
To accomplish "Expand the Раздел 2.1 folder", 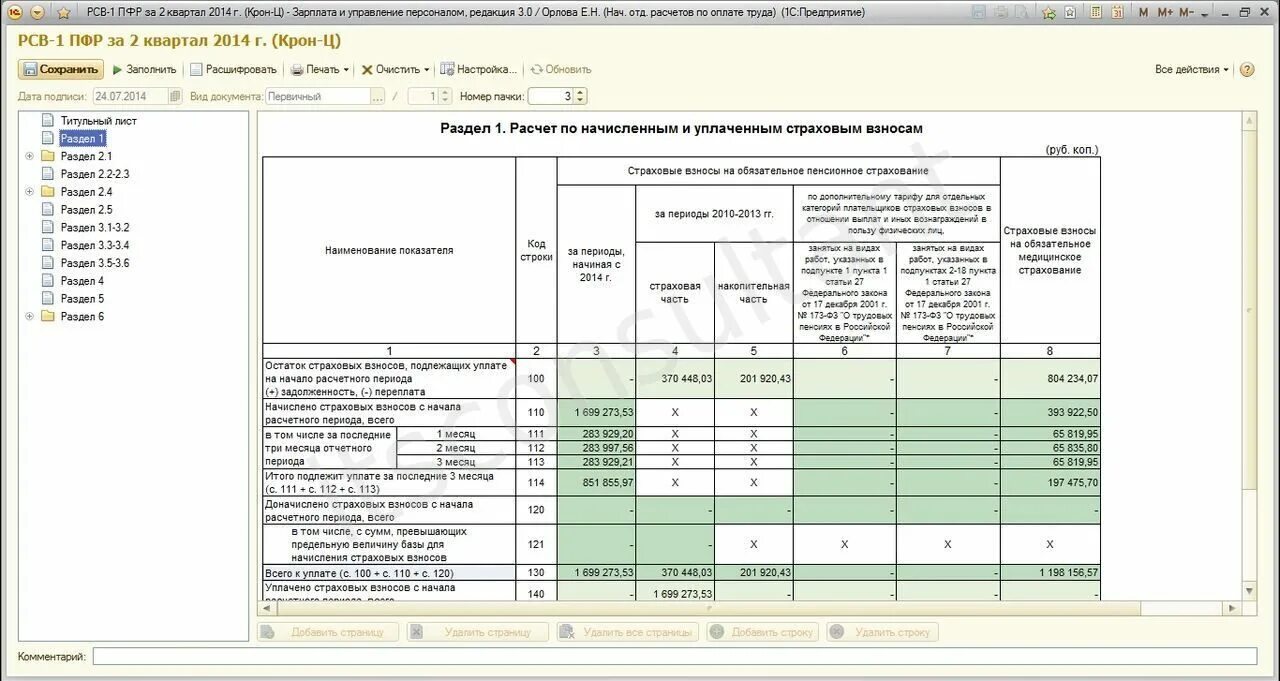I will click(29, 156).
